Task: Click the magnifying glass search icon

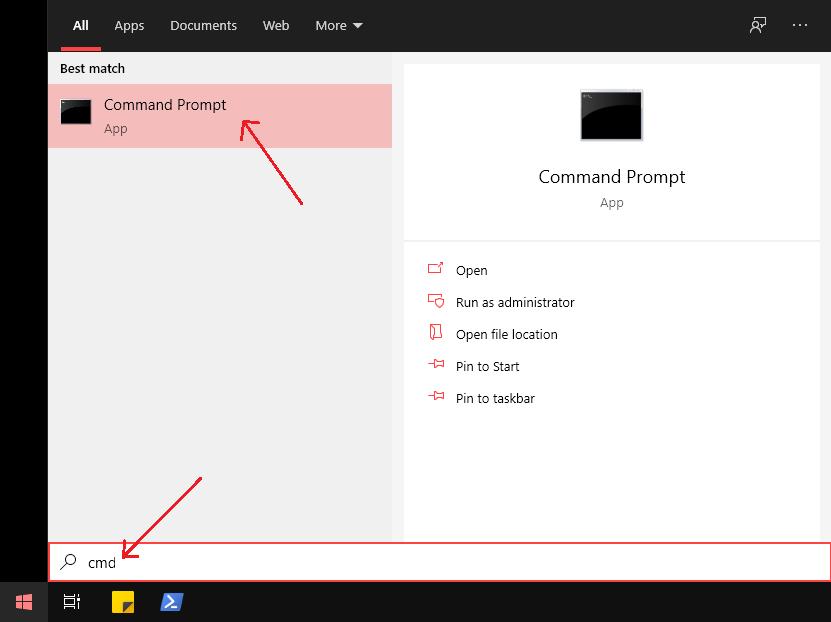Action: 68,562
